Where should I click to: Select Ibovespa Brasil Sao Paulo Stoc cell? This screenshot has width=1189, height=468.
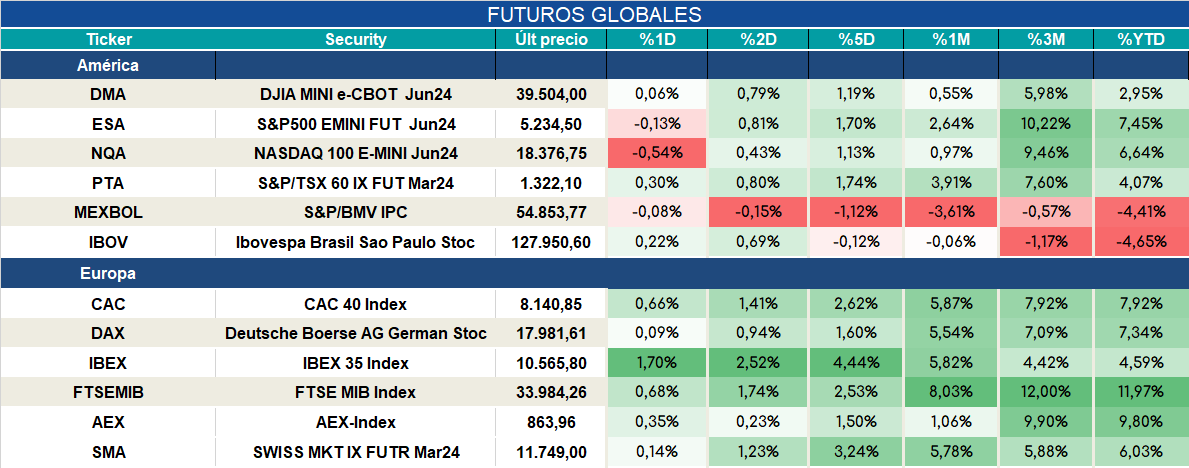pyautogui.click(x=356, y=243)
